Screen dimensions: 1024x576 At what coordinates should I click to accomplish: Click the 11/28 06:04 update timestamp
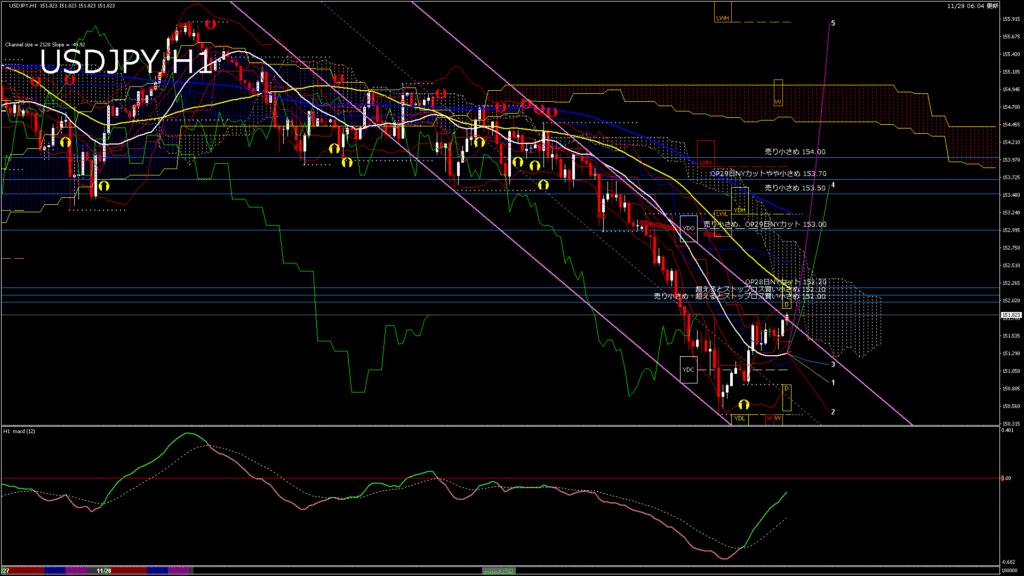click(972, 6)
